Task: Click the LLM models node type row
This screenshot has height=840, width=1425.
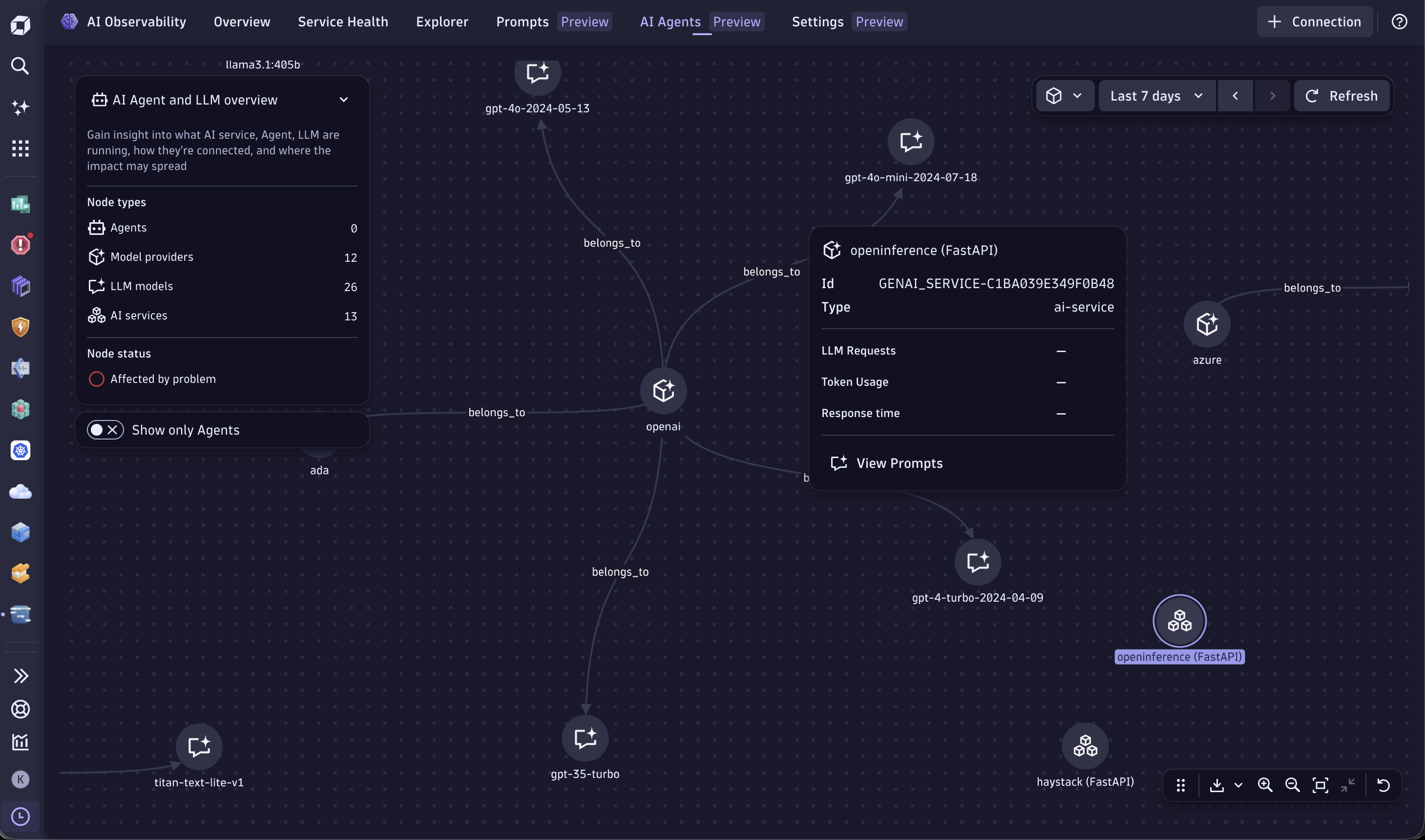Action: 222,286
